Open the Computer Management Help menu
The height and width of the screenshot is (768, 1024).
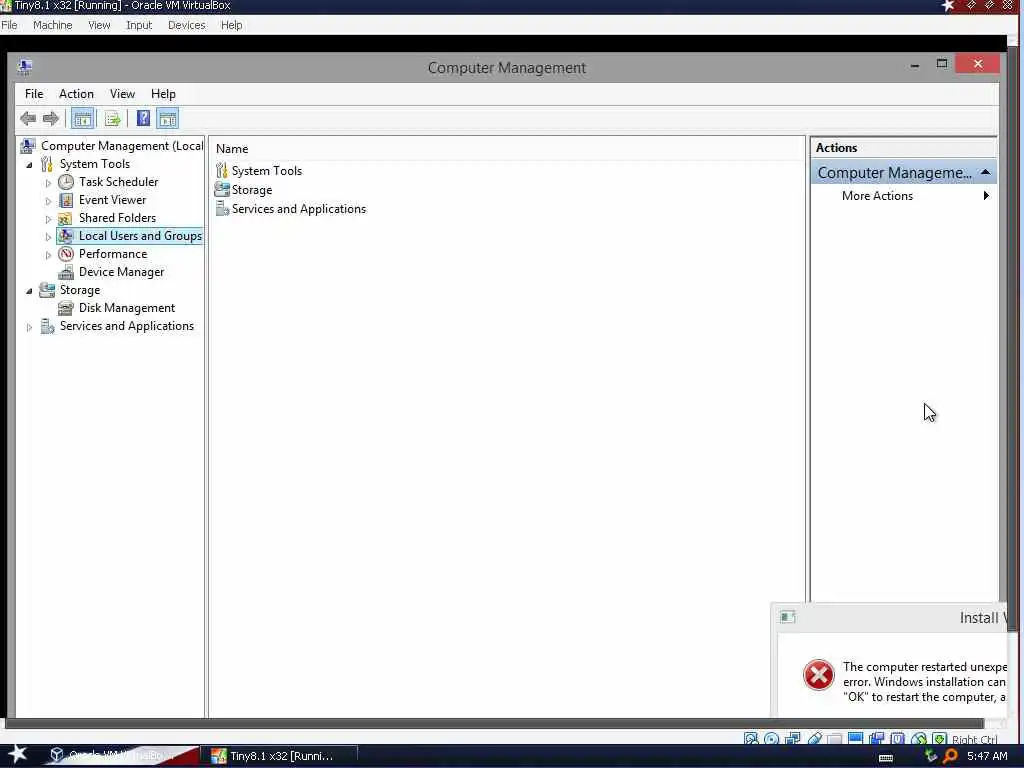point(163,94)
